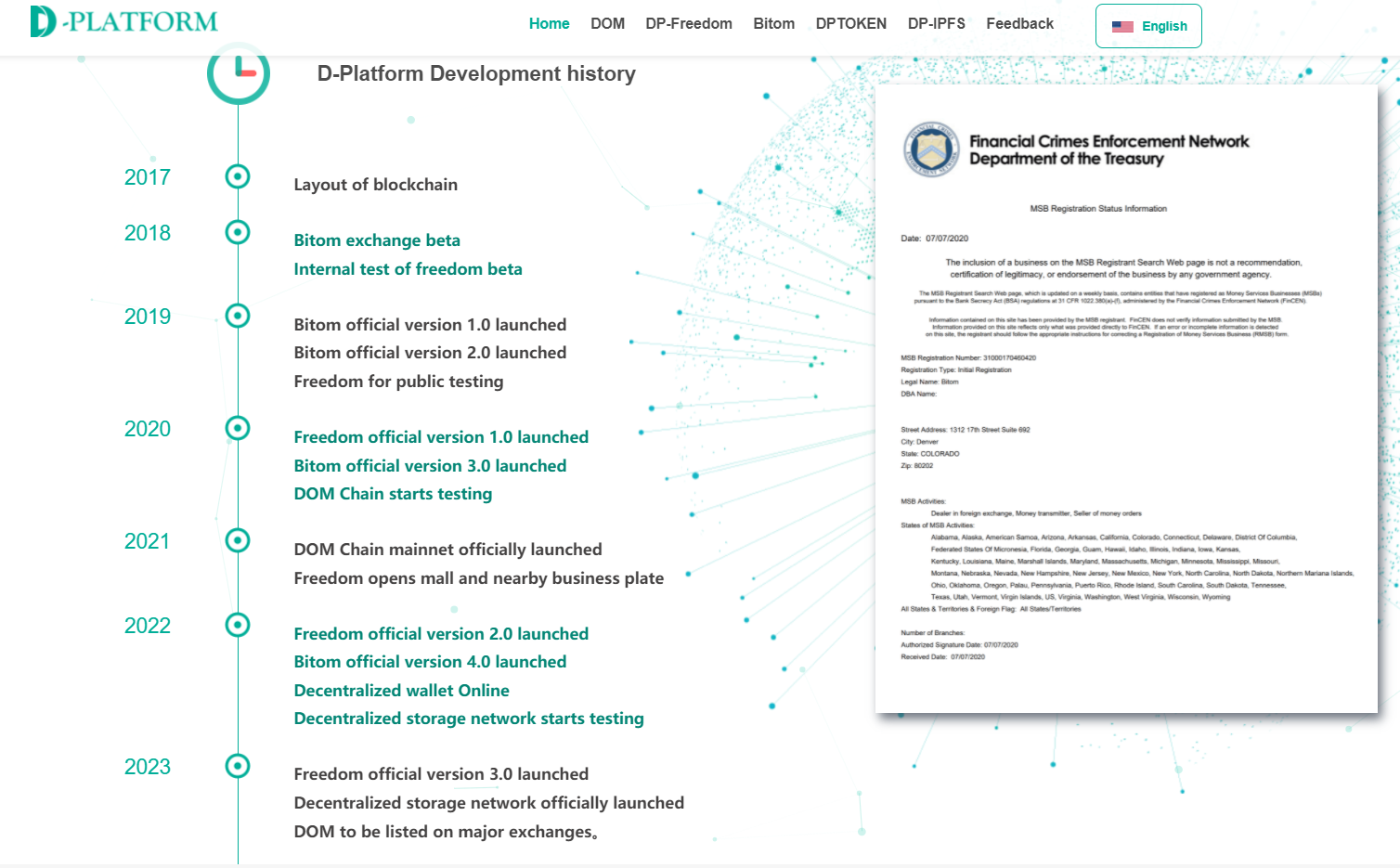Click 'Decentralized storage network officially launched'

click(x=489, y=803)
